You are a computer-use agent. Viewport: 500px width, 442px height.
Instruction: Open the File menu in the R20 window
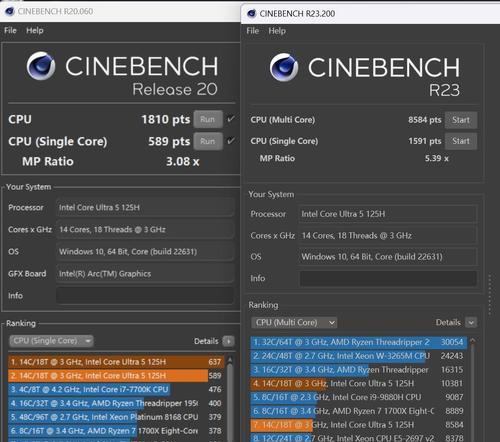10,30
